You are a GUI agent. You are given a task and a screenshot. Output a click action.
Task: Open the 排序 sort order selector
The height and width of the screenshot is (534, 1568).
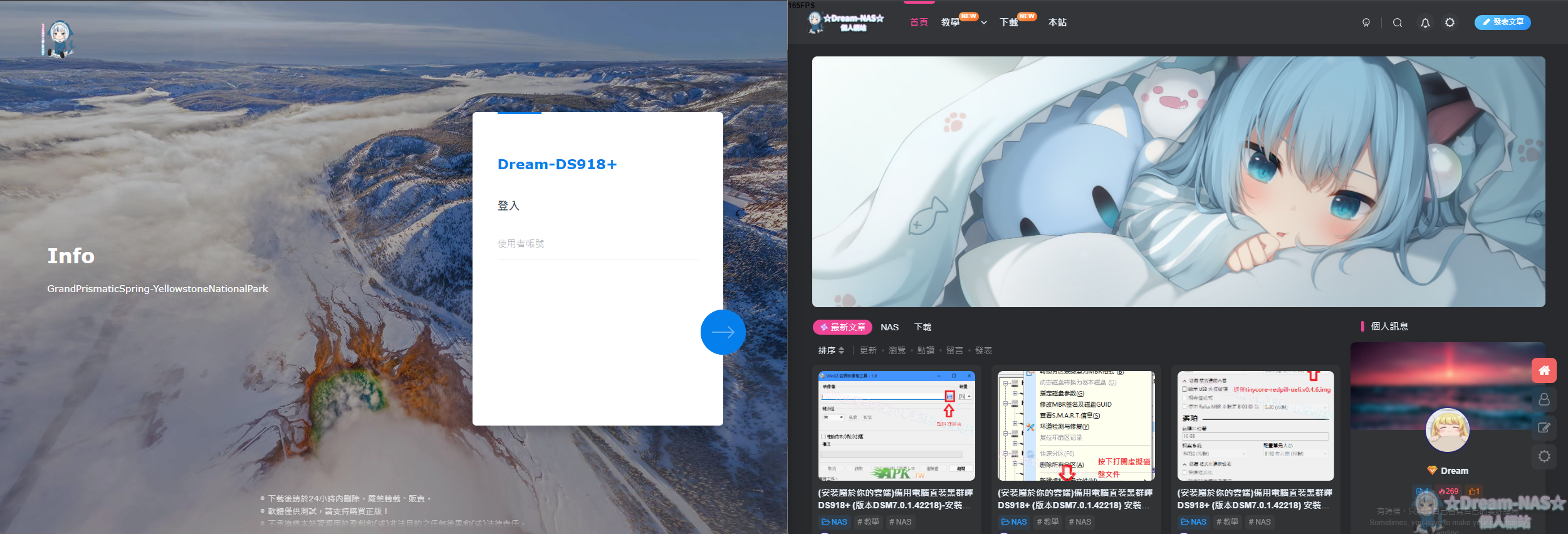tap(831, 350)
